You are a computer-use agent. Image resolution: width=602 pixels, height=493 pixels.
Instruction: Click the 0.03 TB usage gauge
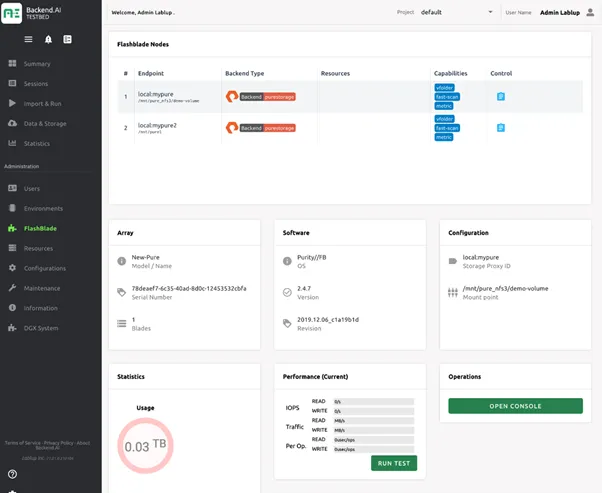point(145,445)
